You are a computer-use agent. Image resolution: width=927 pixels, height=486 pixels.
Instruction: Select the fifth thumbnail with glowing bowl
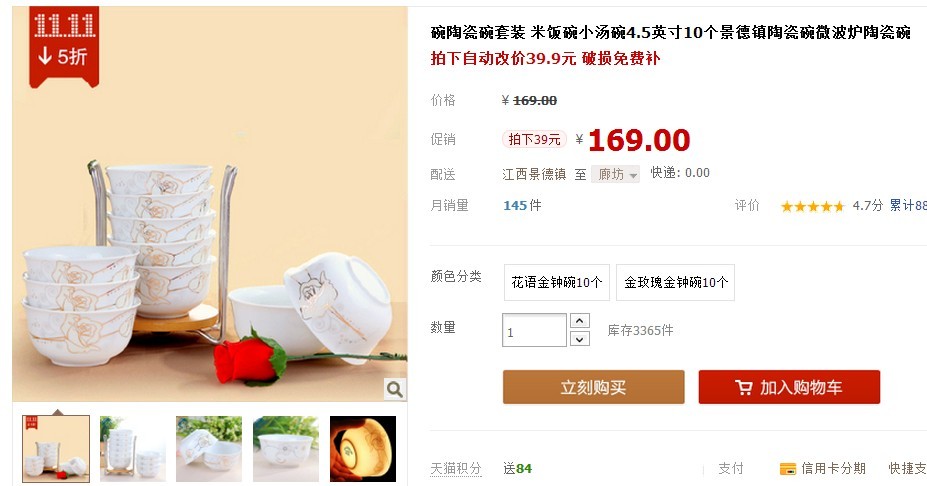coord(363,449)
